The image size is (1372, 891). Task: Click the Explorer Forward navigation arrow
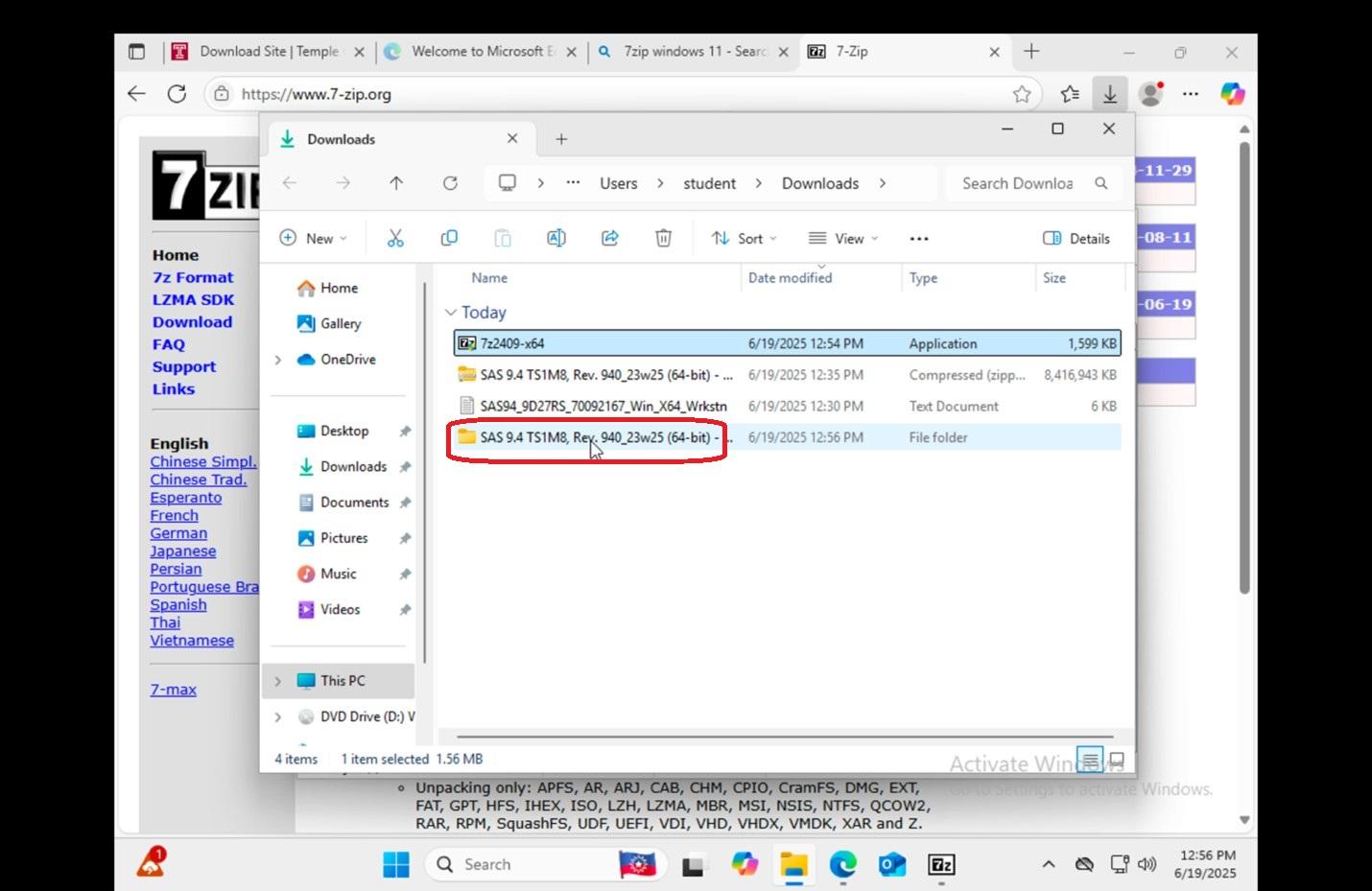343,183
